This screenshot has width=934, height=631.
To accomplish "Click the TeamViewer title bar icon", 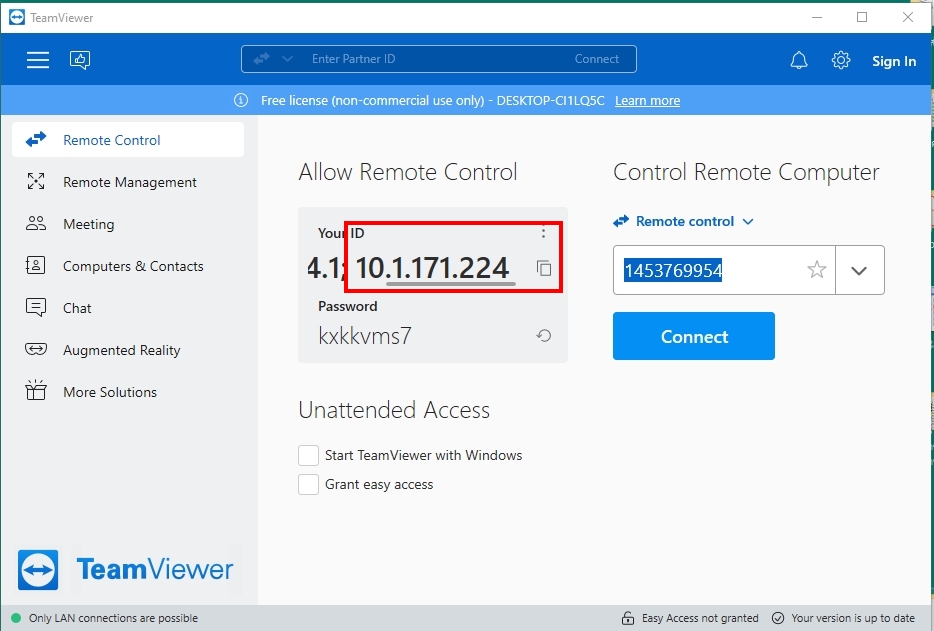I will [17, 17].
